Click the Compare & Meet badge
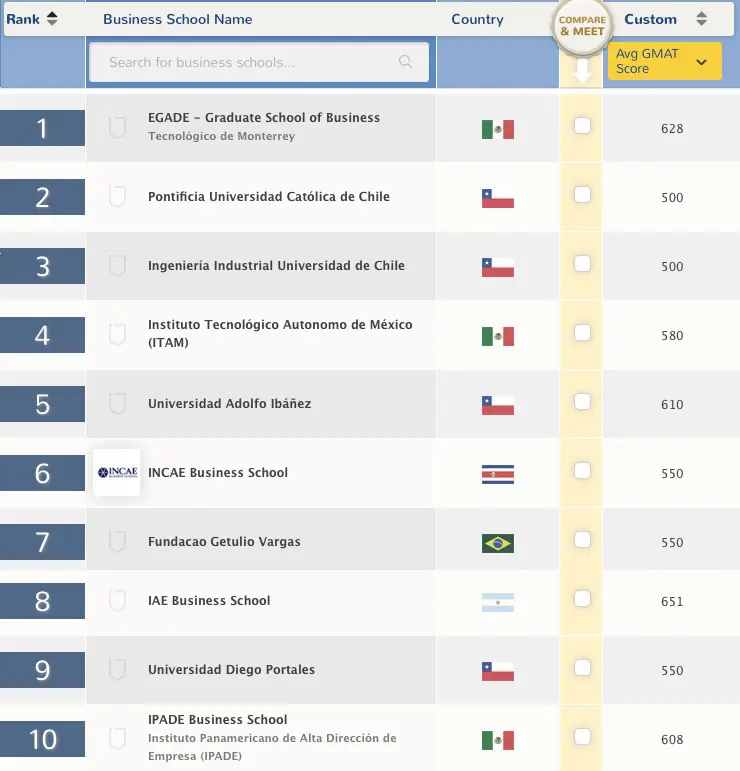Image resolution: width=740 pixels, height=771 pixels. pos(582,26)
